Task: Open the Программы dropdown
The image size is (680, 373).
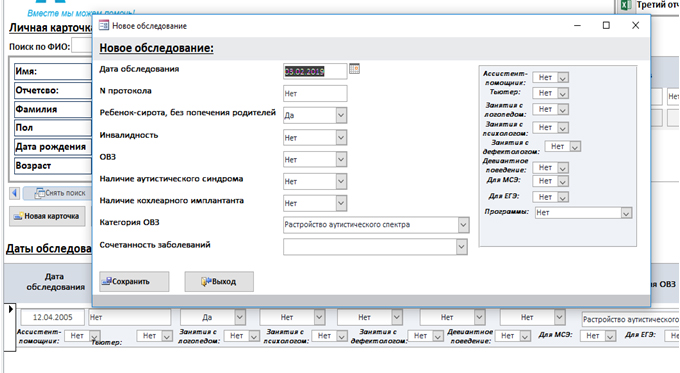Action: point(626,213)
